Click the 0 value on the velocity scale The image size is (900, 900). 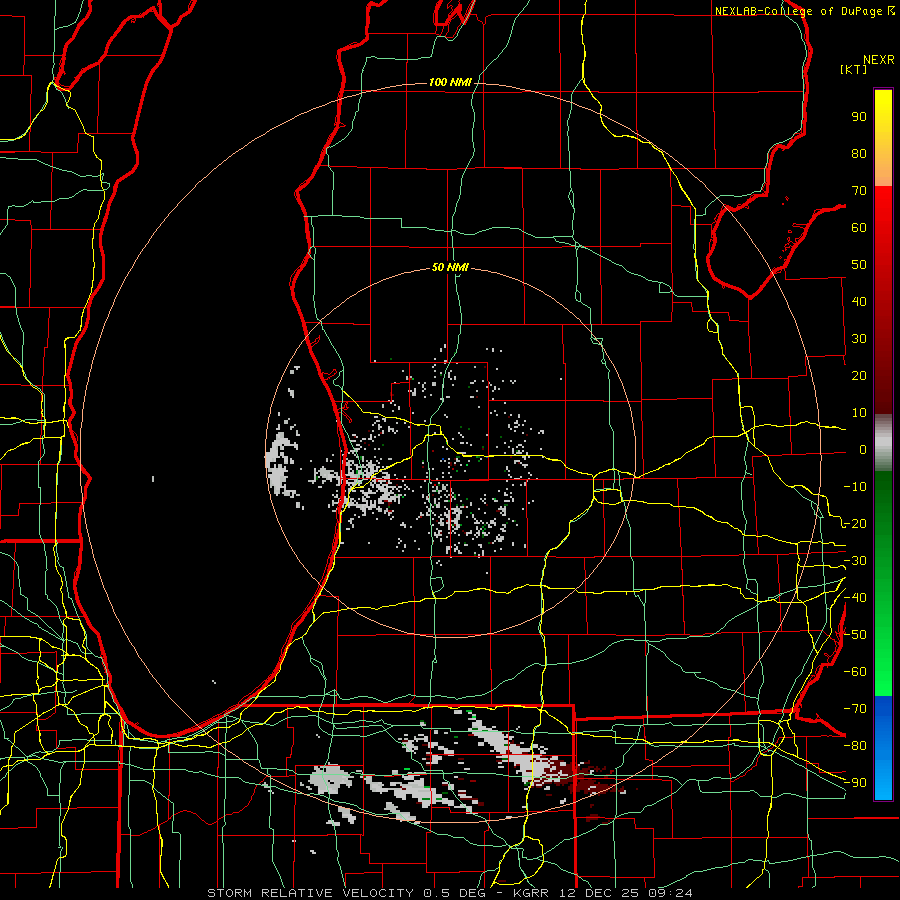coord(863,449)
